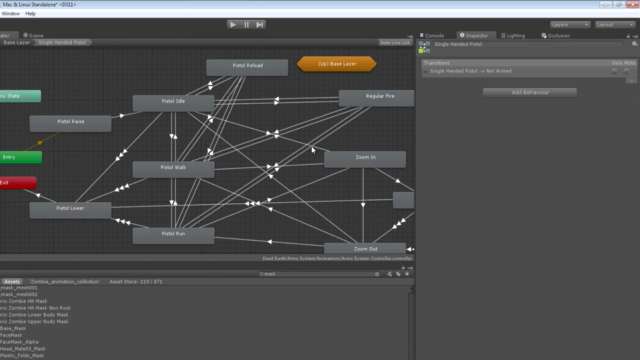Open the Lighting tab
The image size is (640, 360).
(x=513, y=36)
